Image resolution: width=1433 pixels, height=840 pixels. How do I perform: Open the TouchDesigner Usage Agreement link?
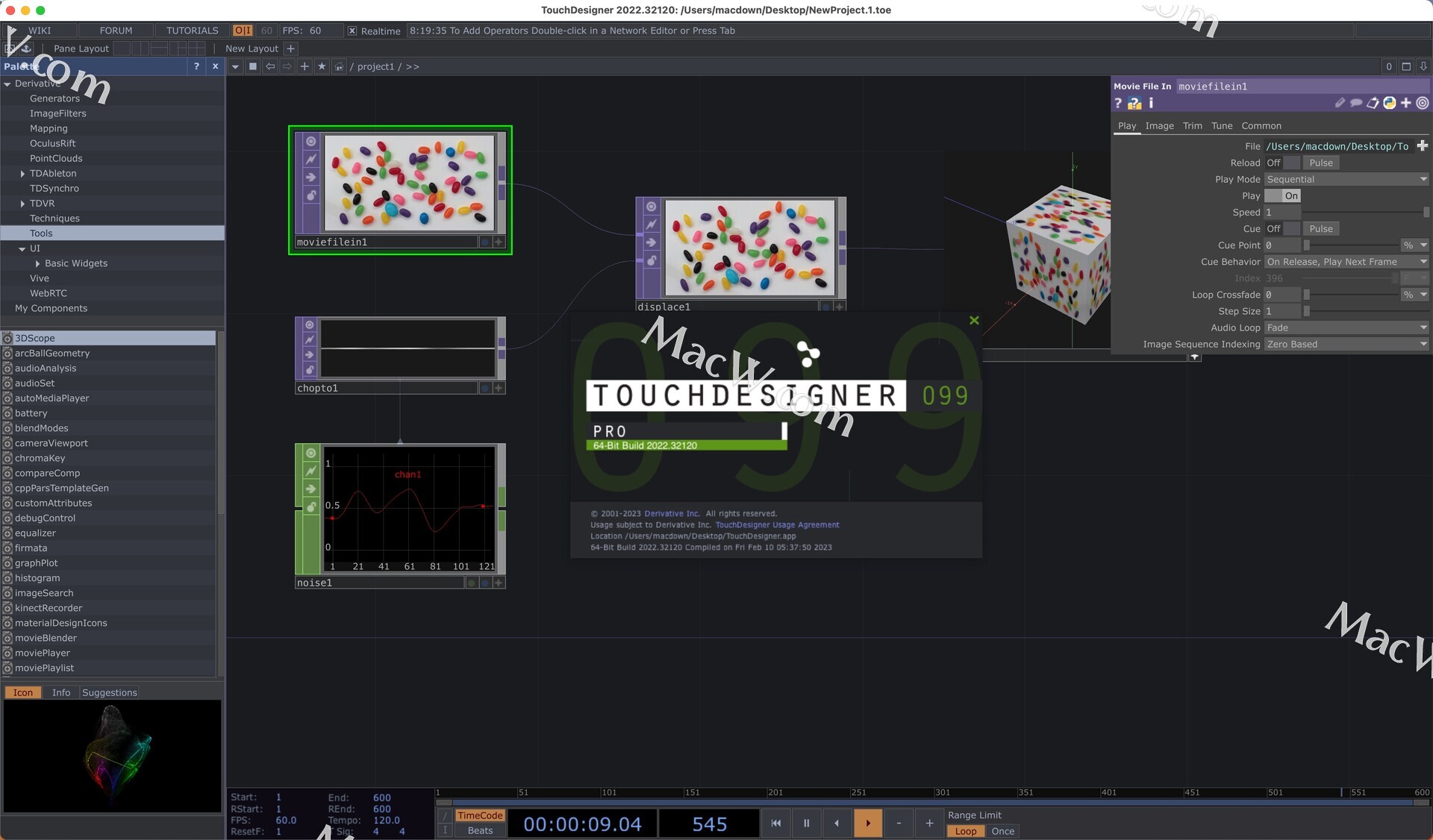click(x=777, y=524)
